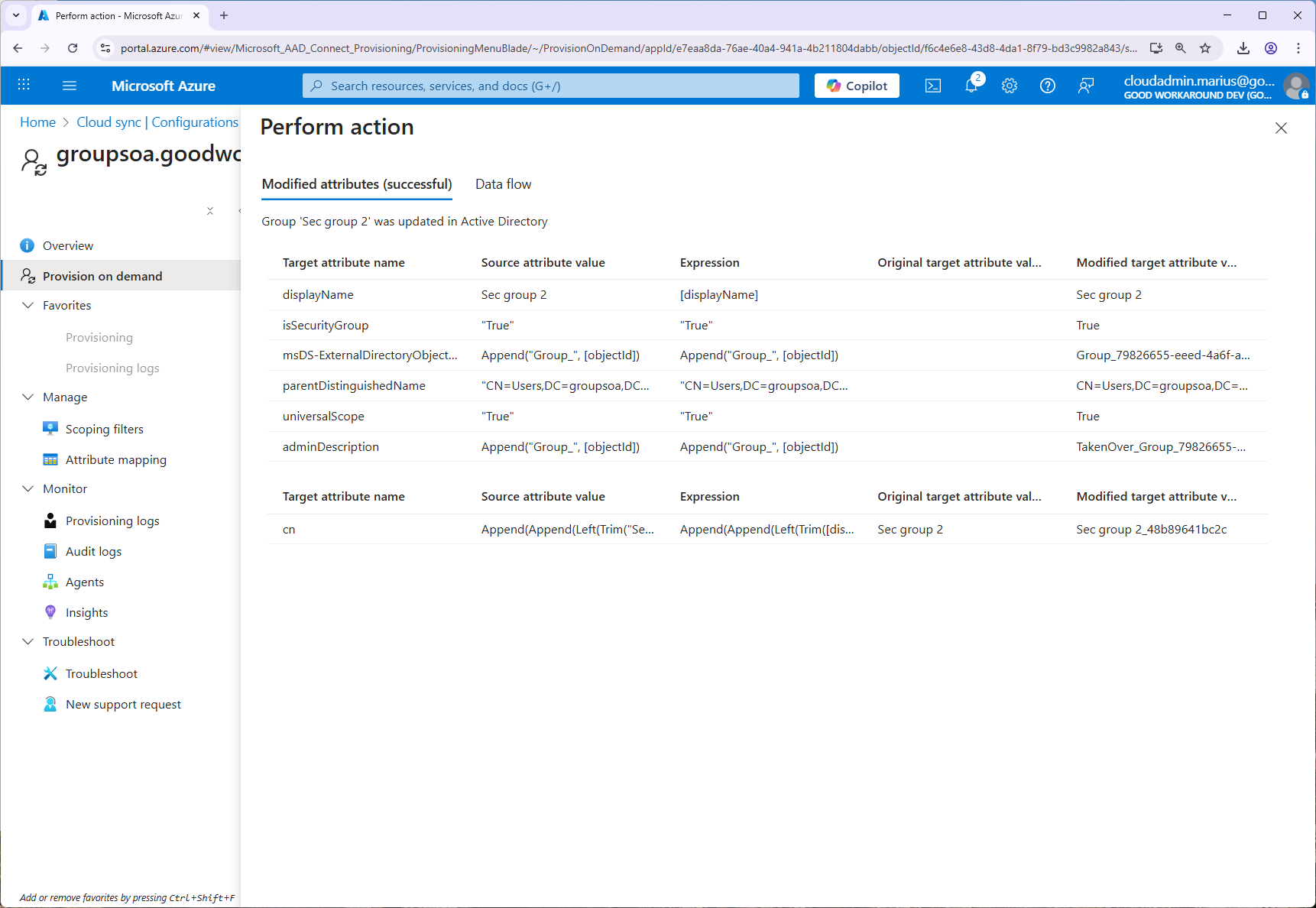Image resolution: width=1316 pixels, height=908 pixels.
Task: Open Azure Cloud Shell icon
Action: tap(933, 86)
